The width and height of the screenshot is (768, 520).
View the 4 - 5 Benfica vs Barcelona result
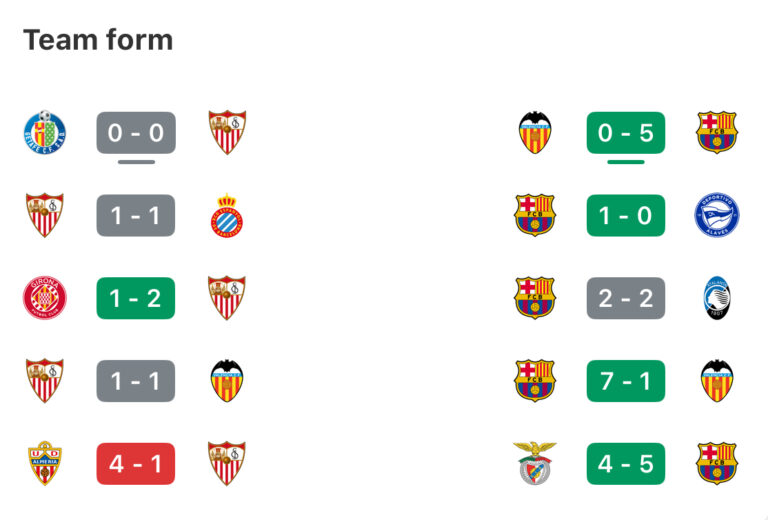[x=626, y=463]
